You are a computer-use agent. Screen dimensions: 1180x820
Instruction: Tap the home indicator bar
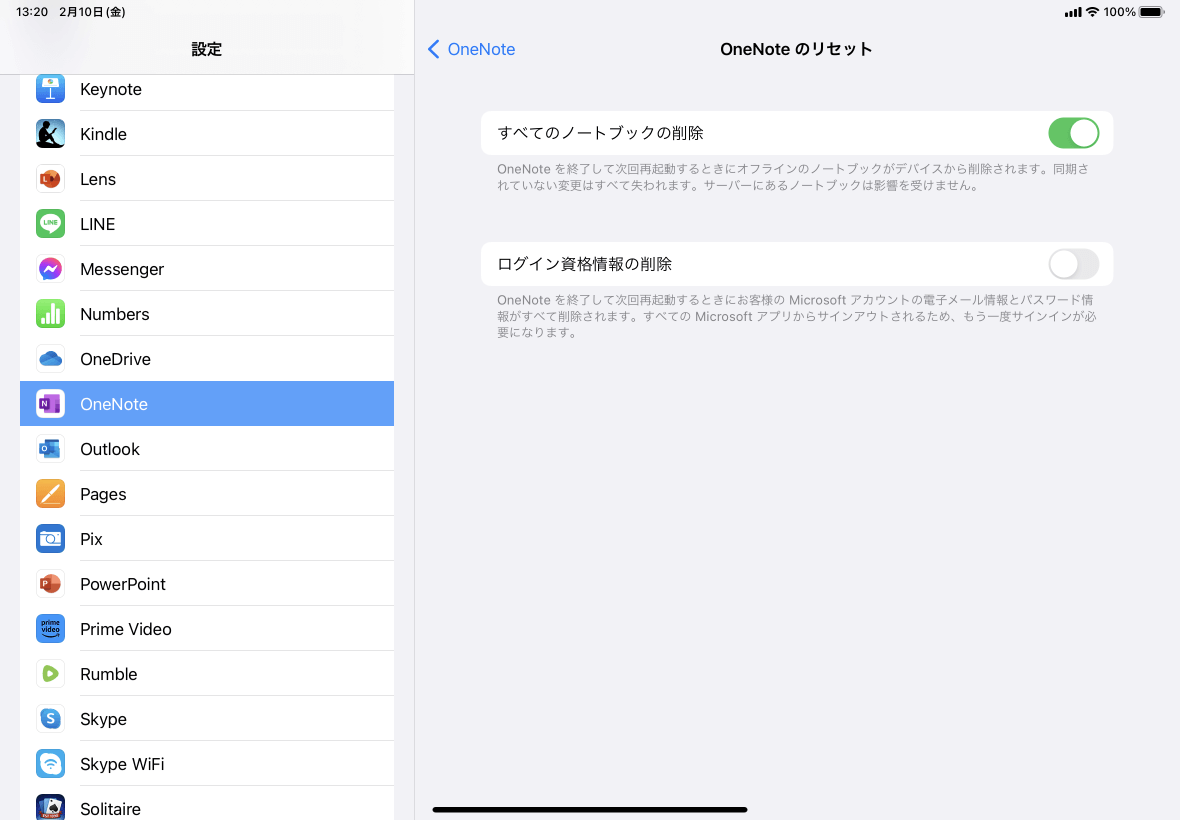pyautogui.click(x=590, y=810)
